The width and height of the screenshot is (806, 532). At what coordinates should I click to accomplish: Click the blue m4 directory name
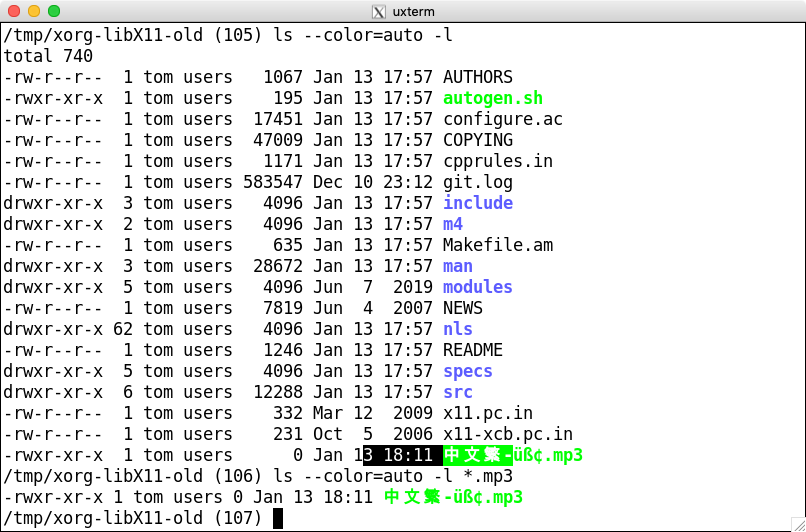[453, 224]
